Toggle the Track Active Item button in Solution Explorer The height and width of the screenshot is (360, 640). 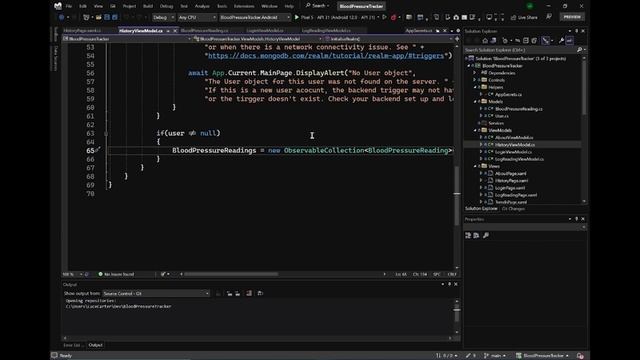[546, 40]
